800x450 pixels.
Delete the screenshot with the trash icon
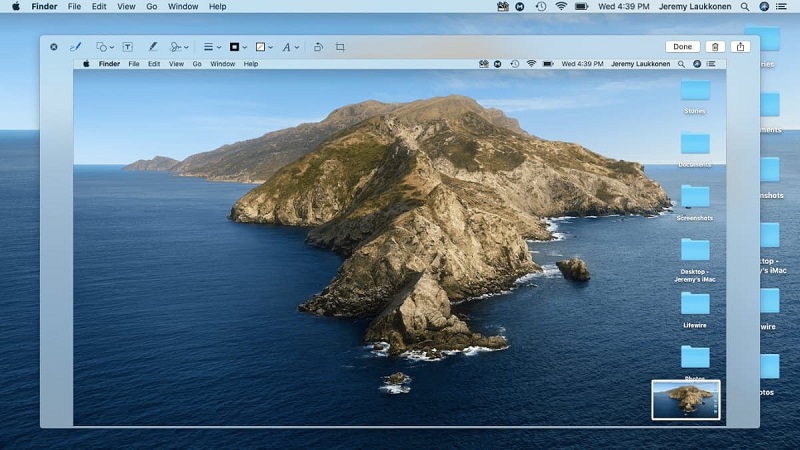tap(715, 47)
